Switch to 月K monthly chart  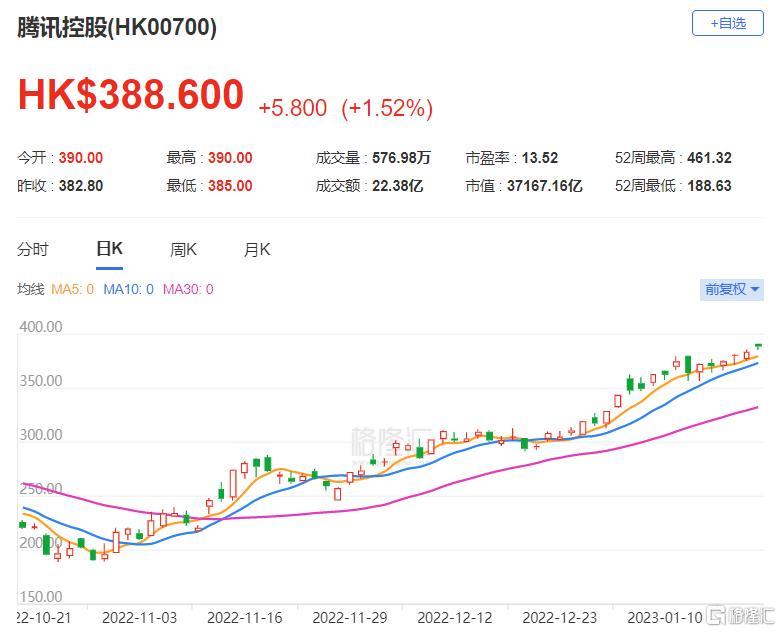click(x=257, y=249)
